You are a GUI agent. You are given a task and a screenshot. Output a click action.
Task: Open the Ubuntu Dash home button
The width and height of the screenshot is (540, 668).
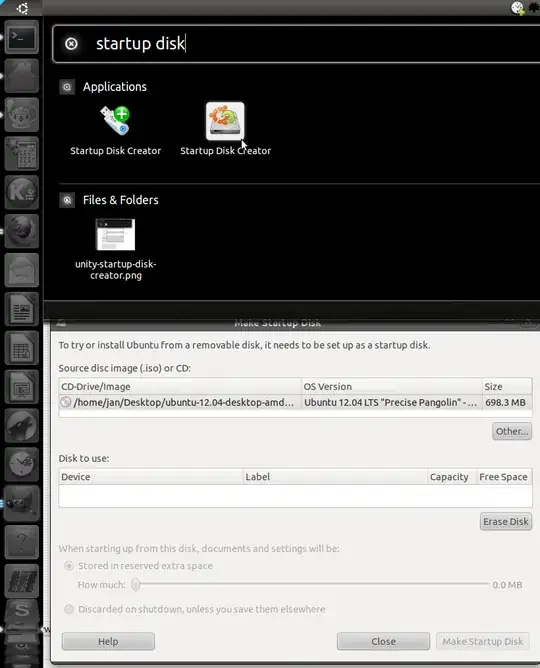(22, 8)
